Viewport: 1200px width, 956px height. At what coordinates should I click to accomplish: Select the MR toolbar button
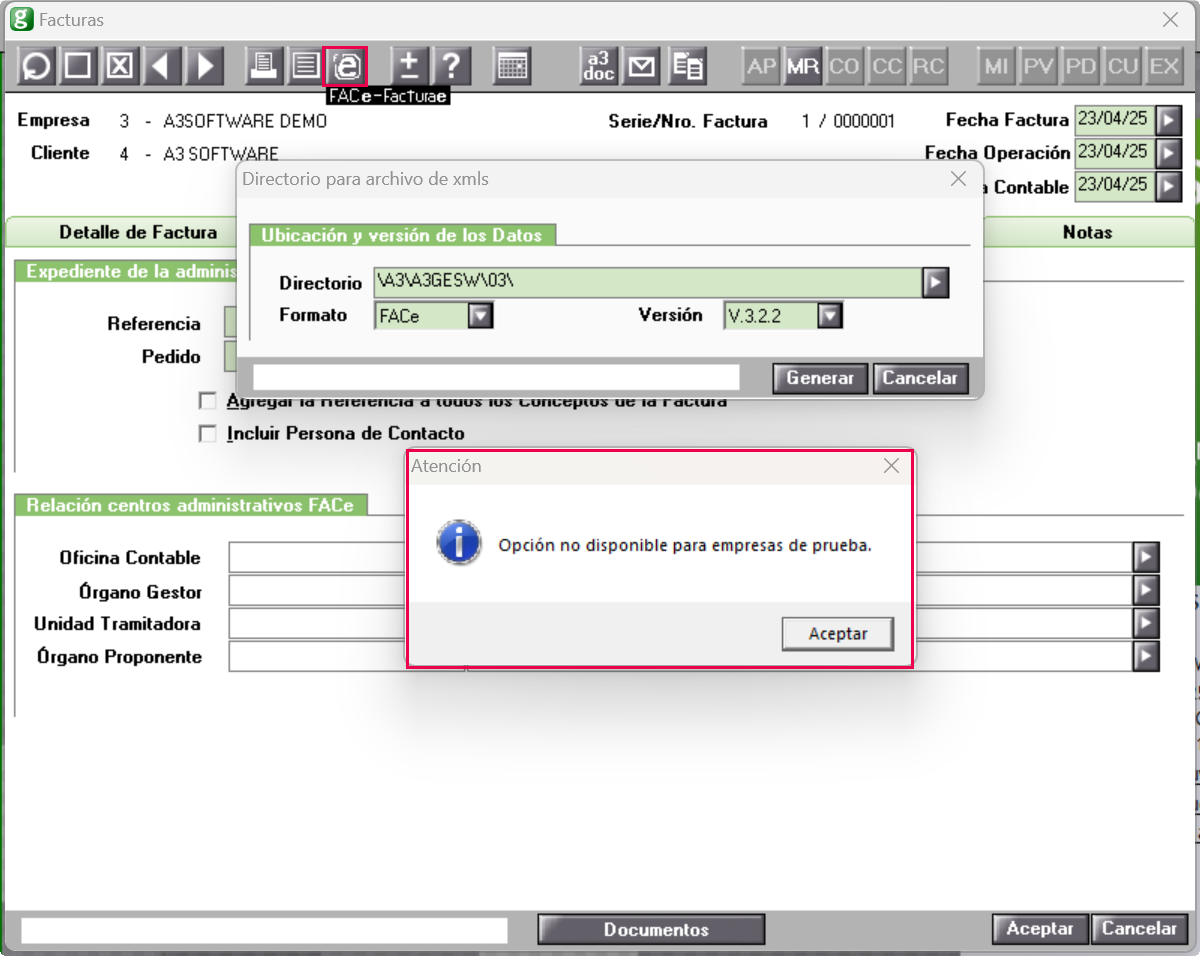803,66
